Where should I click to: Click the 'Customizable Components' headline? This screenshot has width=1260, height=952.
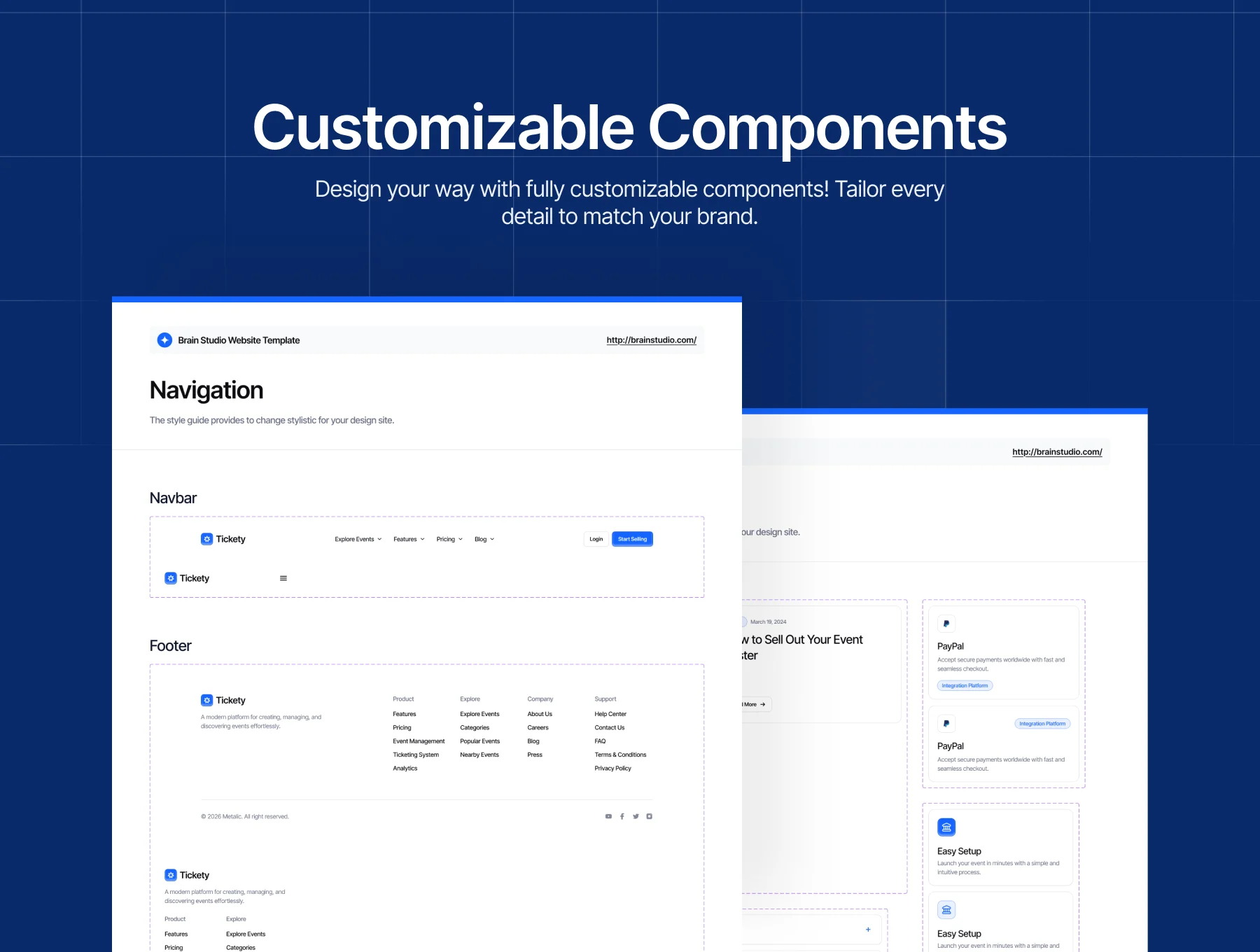pyautogui.click(x=629, y=128)
